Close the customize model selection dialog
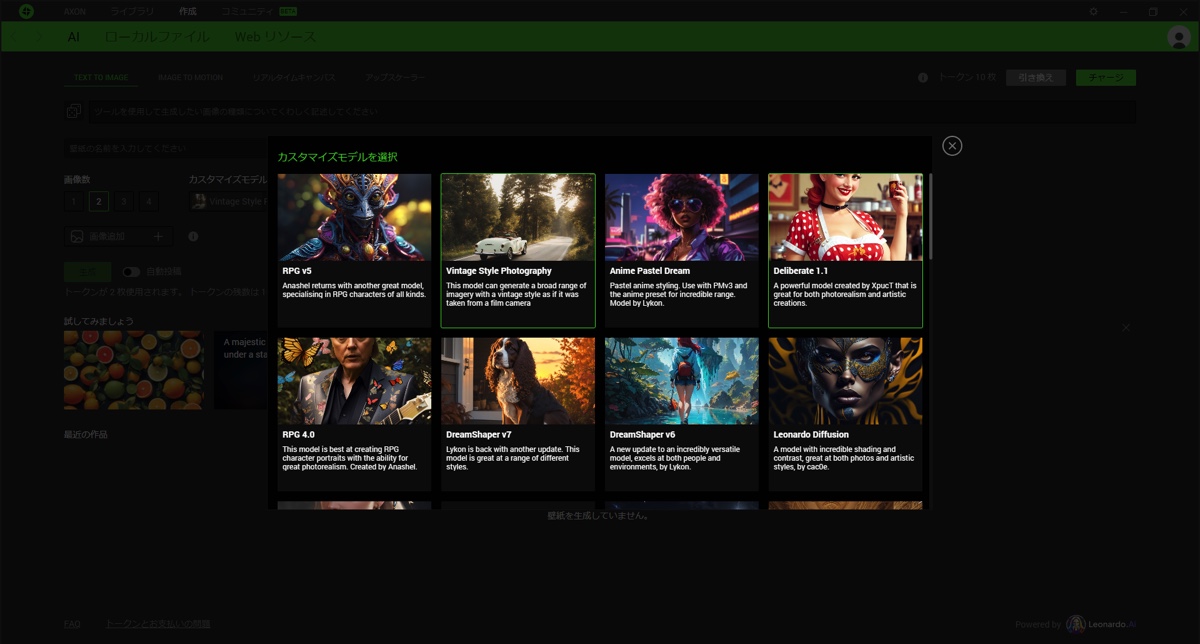The image size is (1200, 644). coord(952,146)
